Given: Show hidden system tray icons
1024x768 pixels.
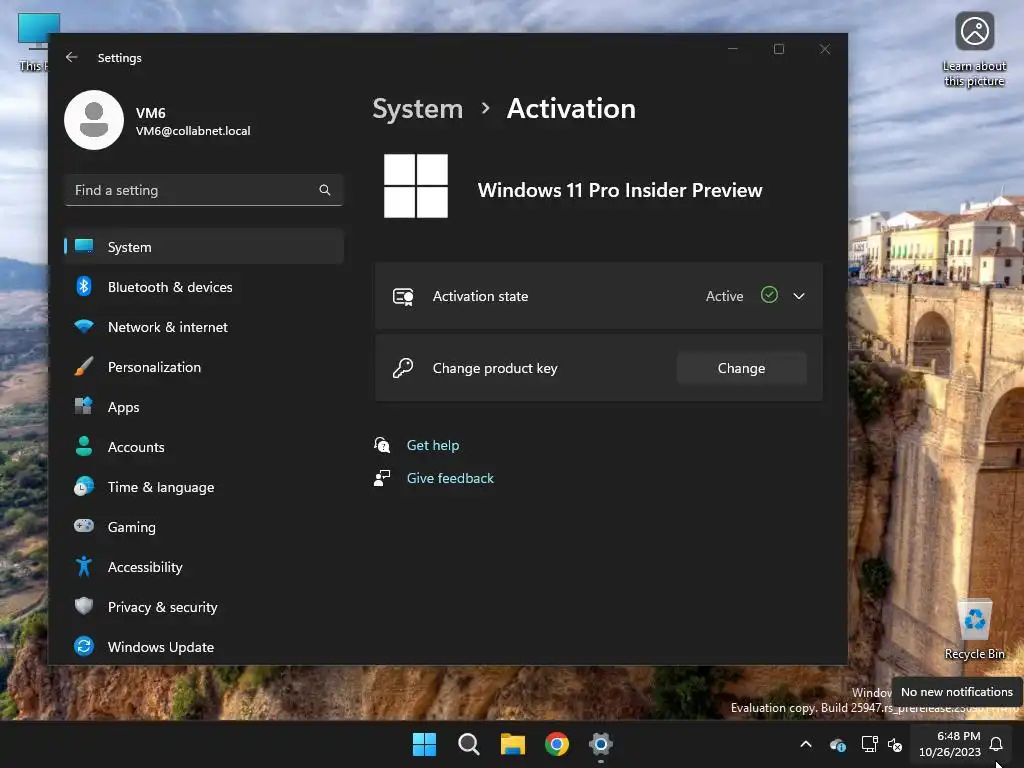Looking at the screenshot, I should coord(806,744).
